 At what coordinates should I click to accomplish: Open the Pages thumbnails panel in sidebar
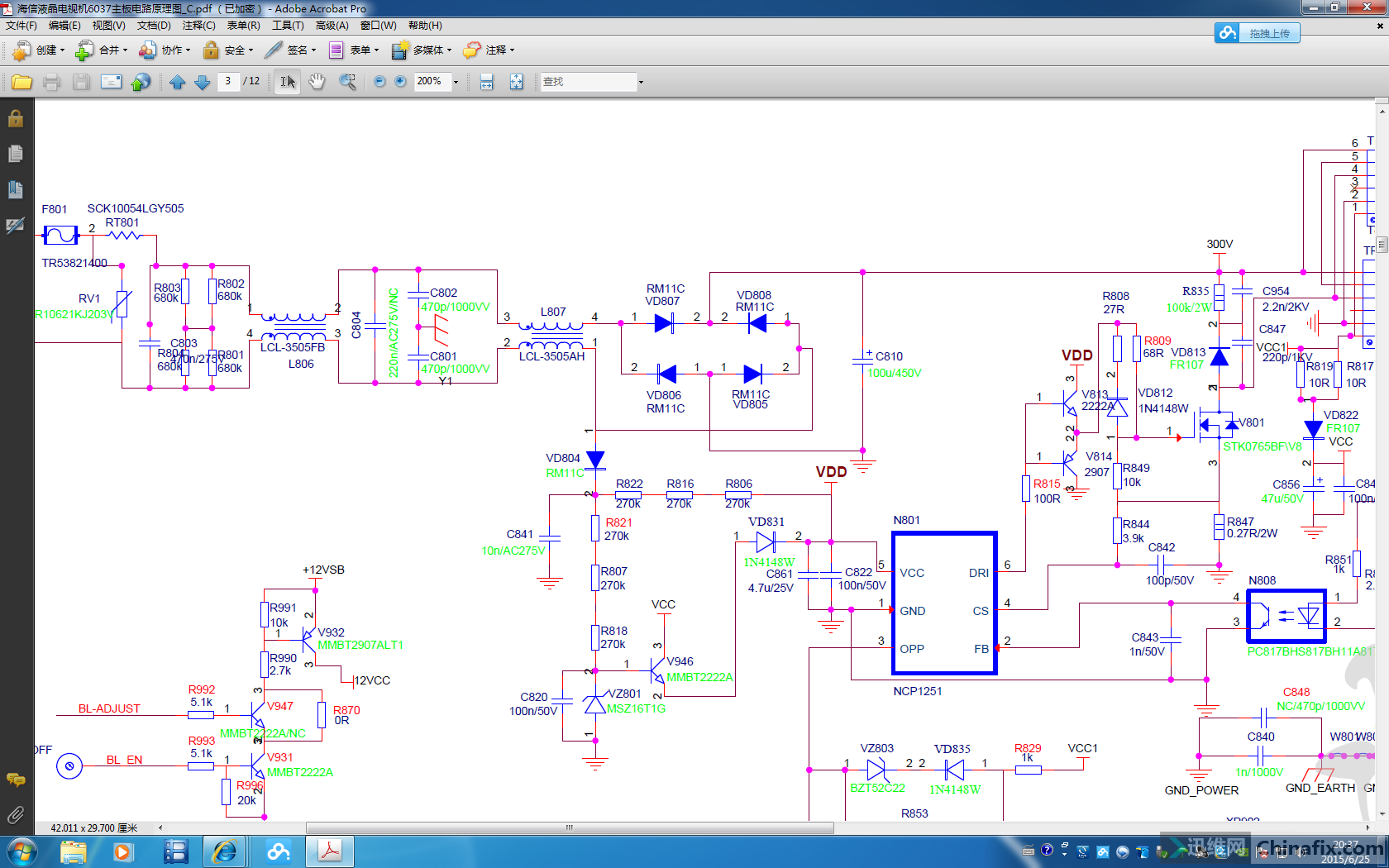pos(16,154)
